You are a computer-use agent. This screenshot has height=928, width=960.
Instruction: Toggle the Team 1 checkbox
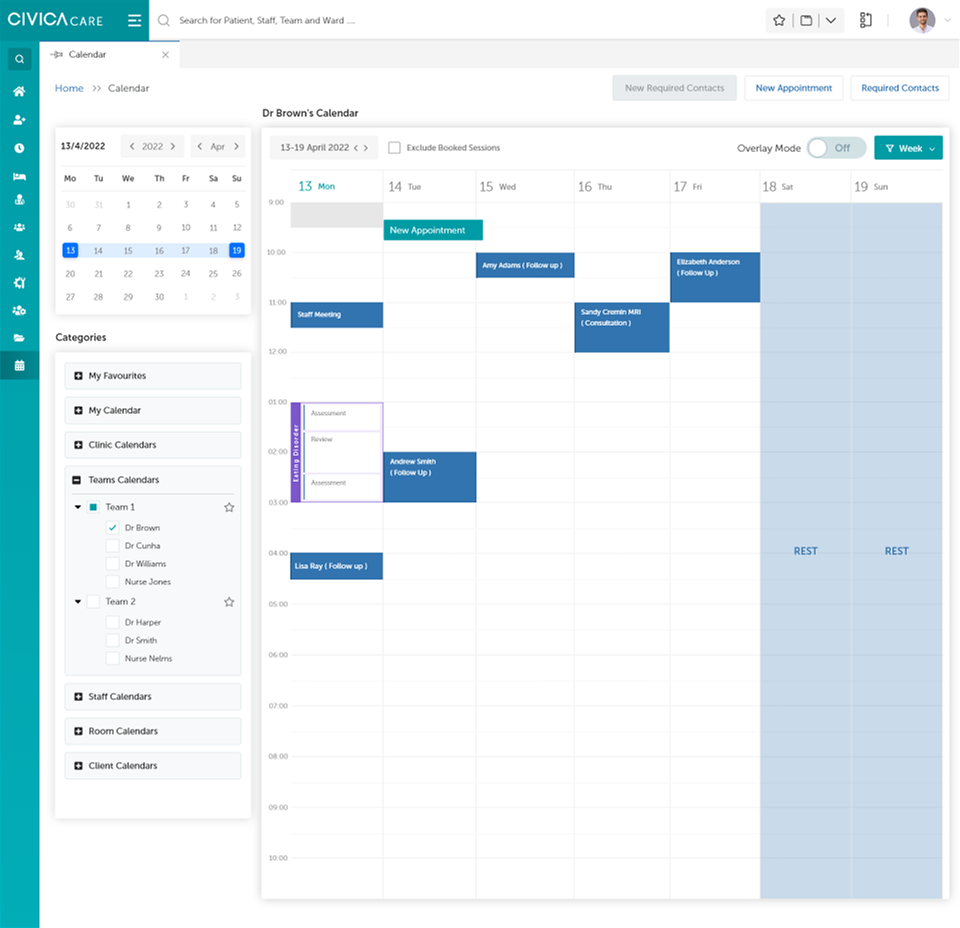click(x=93, y=507)
